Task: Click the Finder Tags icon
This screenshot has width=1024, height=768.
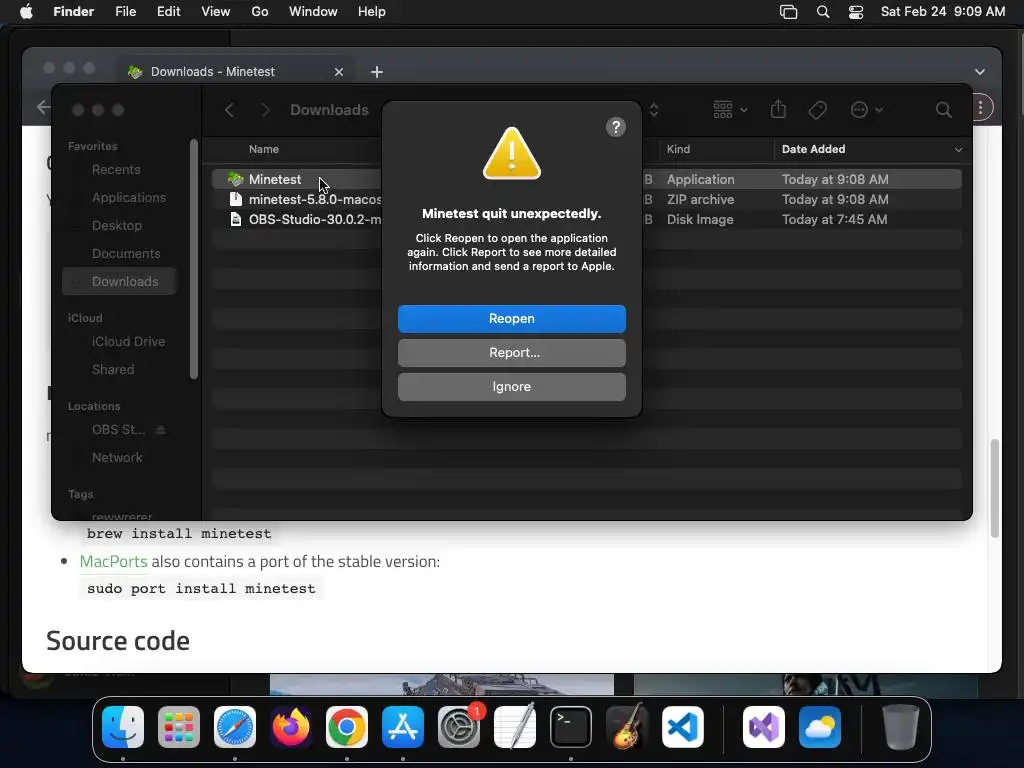Action: pyautogui.click(x=817, y=110)
